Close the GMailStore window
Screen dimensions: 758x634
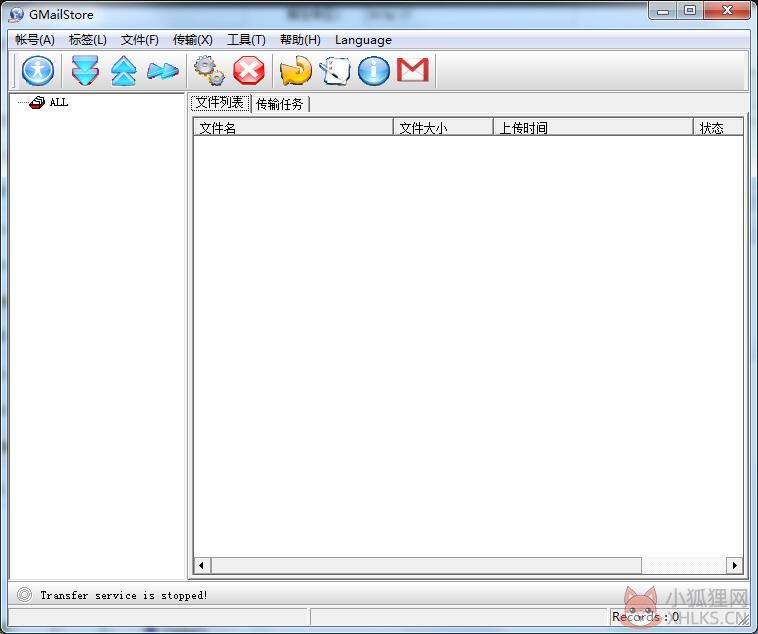click(727, 11)
